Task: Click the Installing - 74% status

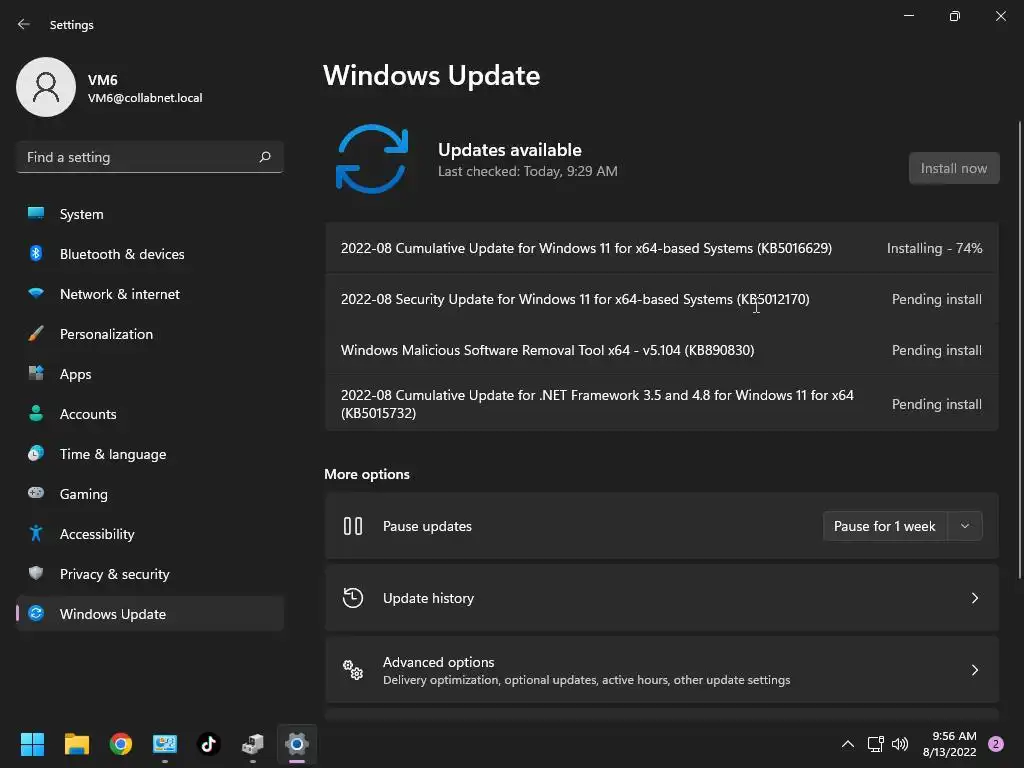Action: [x=934, y=248]
